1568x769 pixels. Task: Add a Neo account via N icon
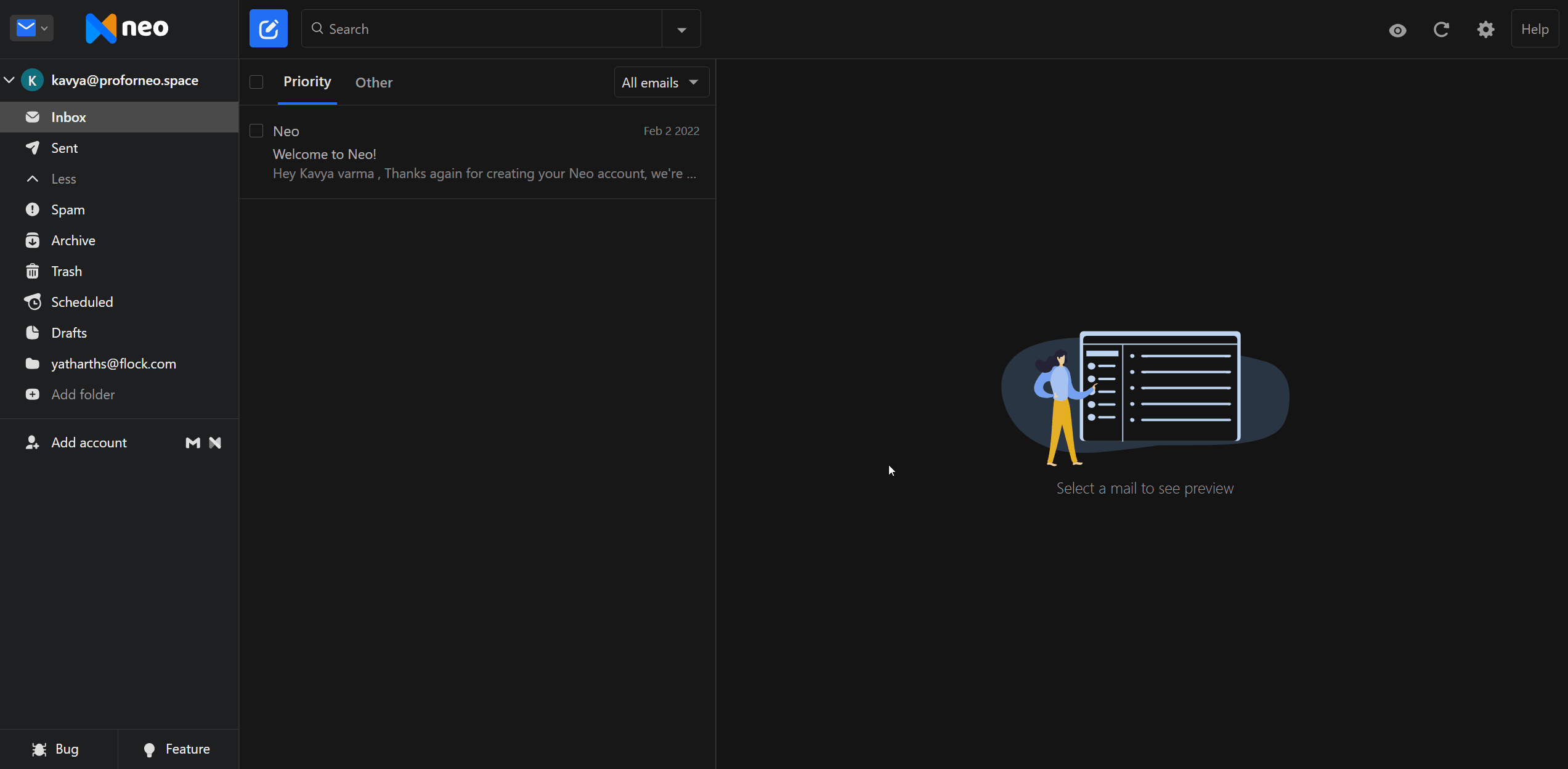215,442
